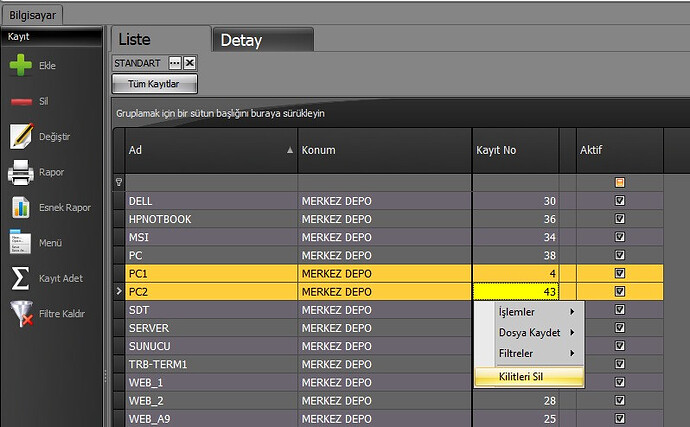Click sort arrow on Ad column header
This screenshot has height=427, width=690.
click(x=290, y=150)
